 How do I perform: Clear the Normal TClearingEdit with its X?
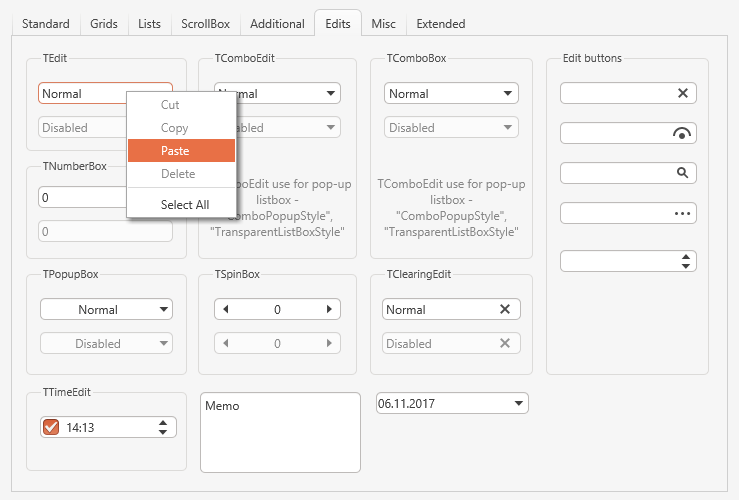(505, 309)
